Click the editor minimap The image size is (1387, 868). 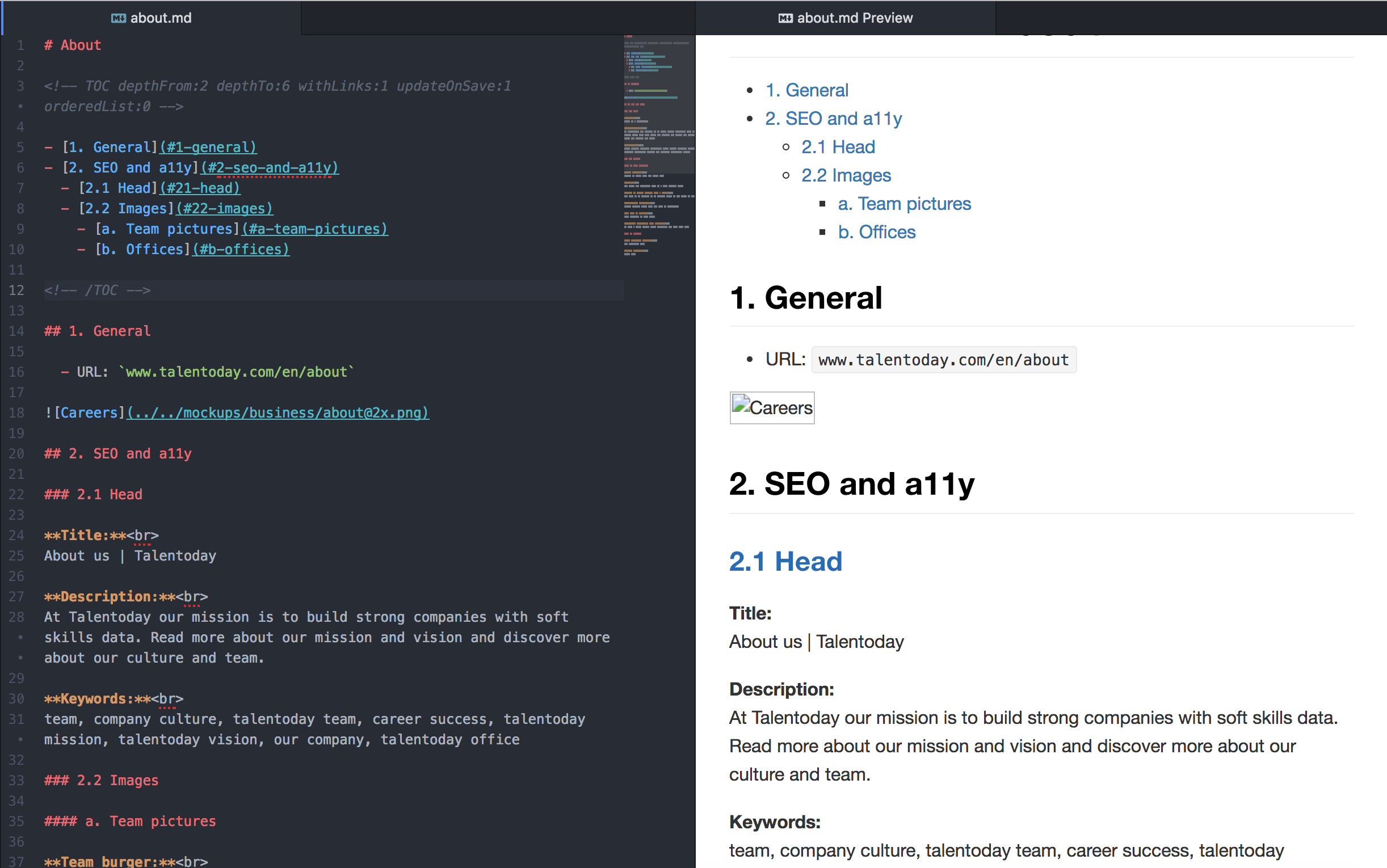[658, 144]
